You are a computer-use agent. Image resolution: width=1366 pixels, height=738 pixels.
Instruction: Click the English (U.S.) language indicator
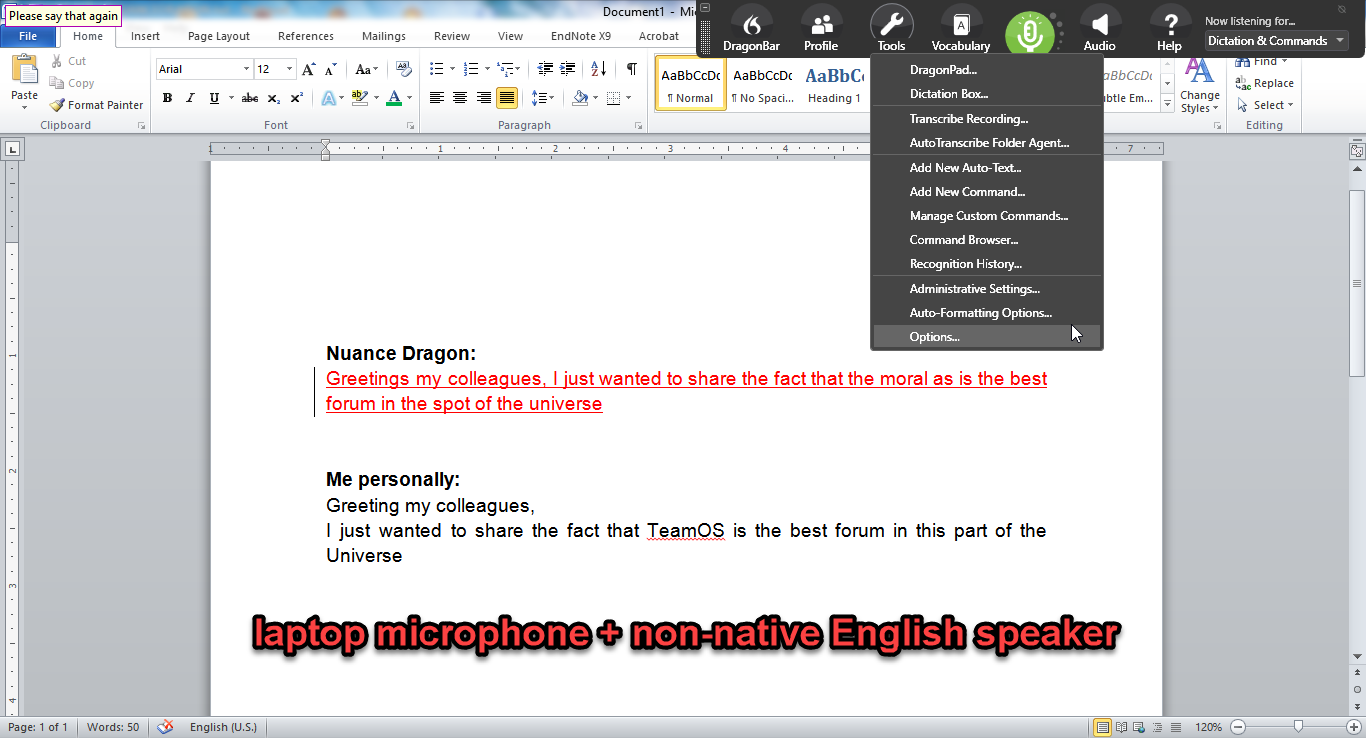[222, 727]
